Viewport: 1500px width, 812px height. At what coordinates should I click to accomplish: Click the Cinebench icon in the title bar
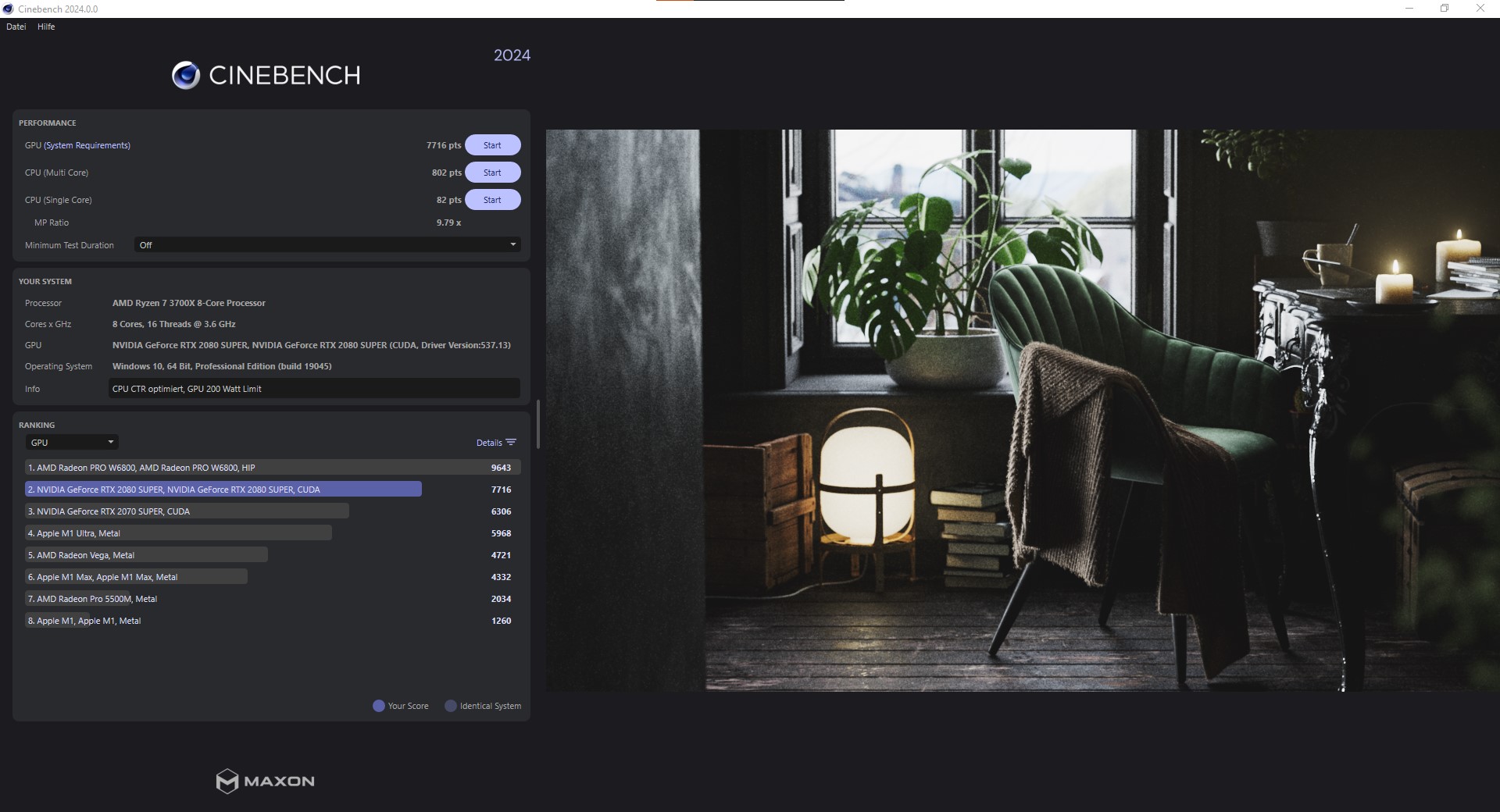point(8,9)
